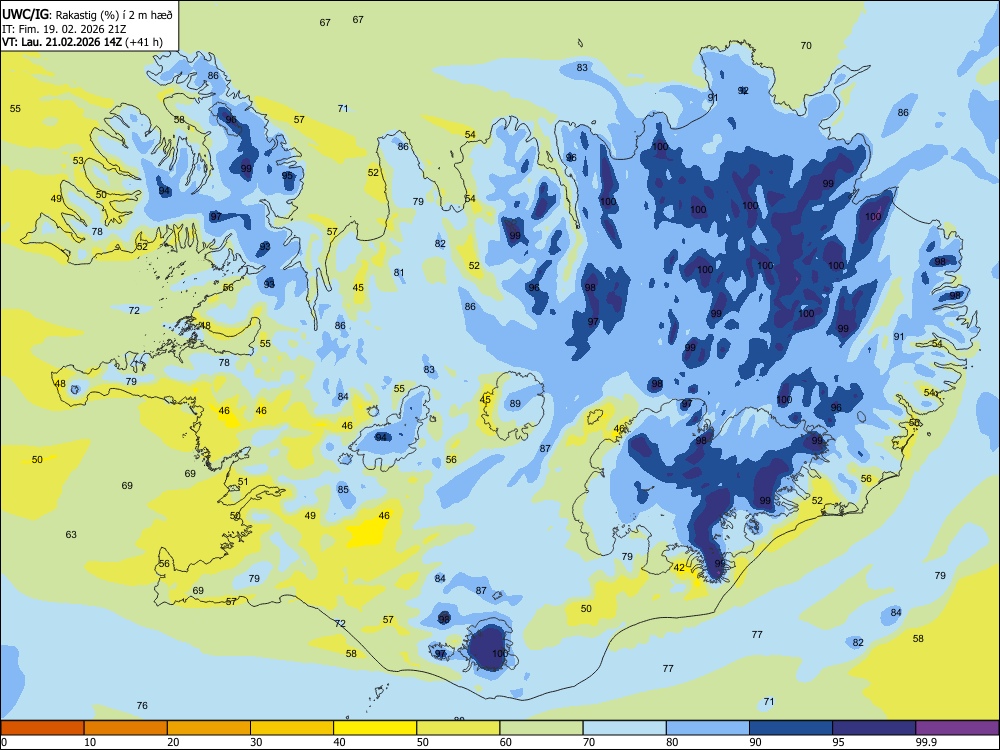The width and height of the screenshot is (1000, 750).
Task: Click the '95' humidity value in the northern Westfjords
Action: [x=288, y=176]
